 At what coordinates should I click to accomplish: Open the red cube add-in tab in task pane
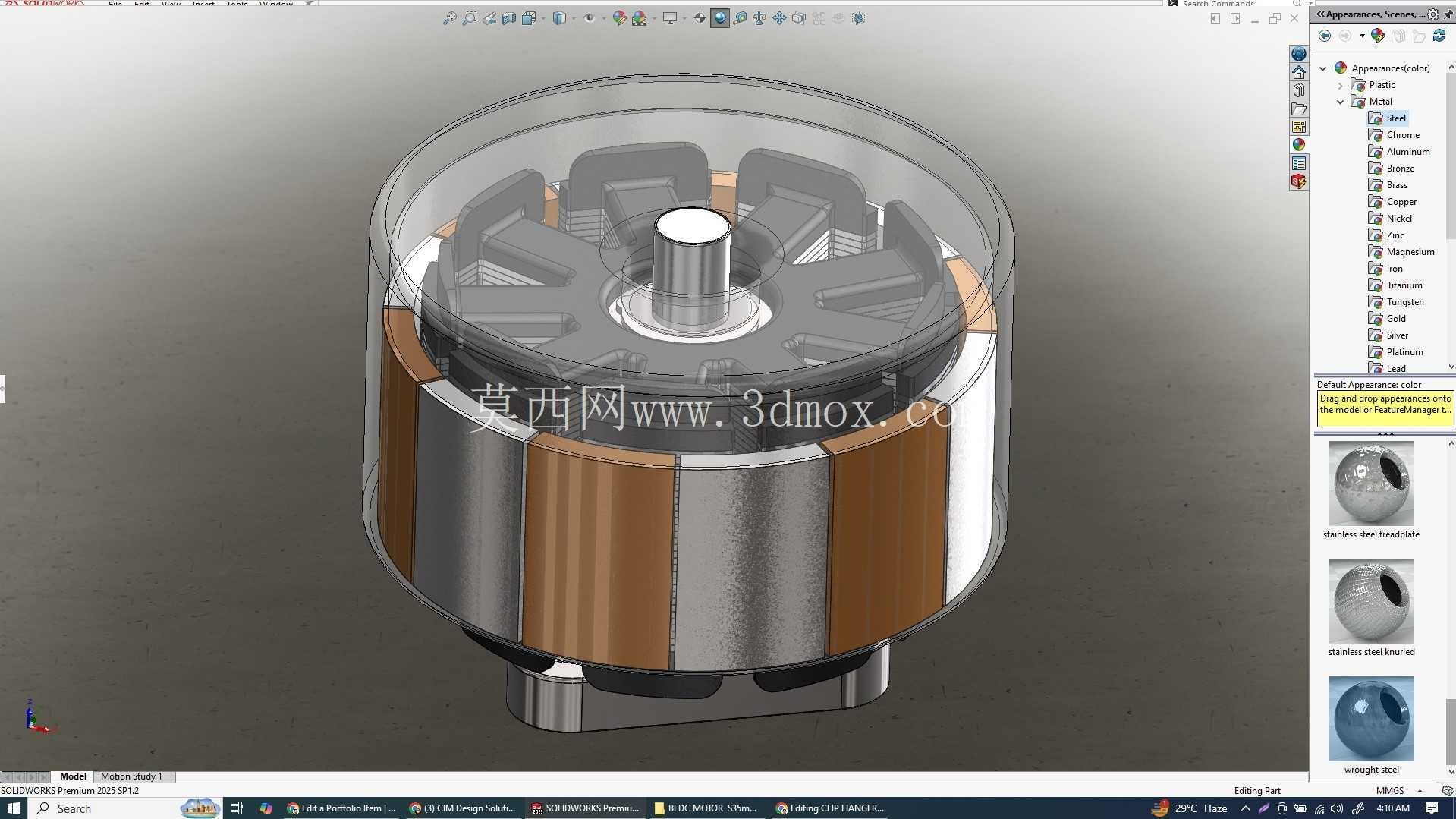click(1299, 181)
